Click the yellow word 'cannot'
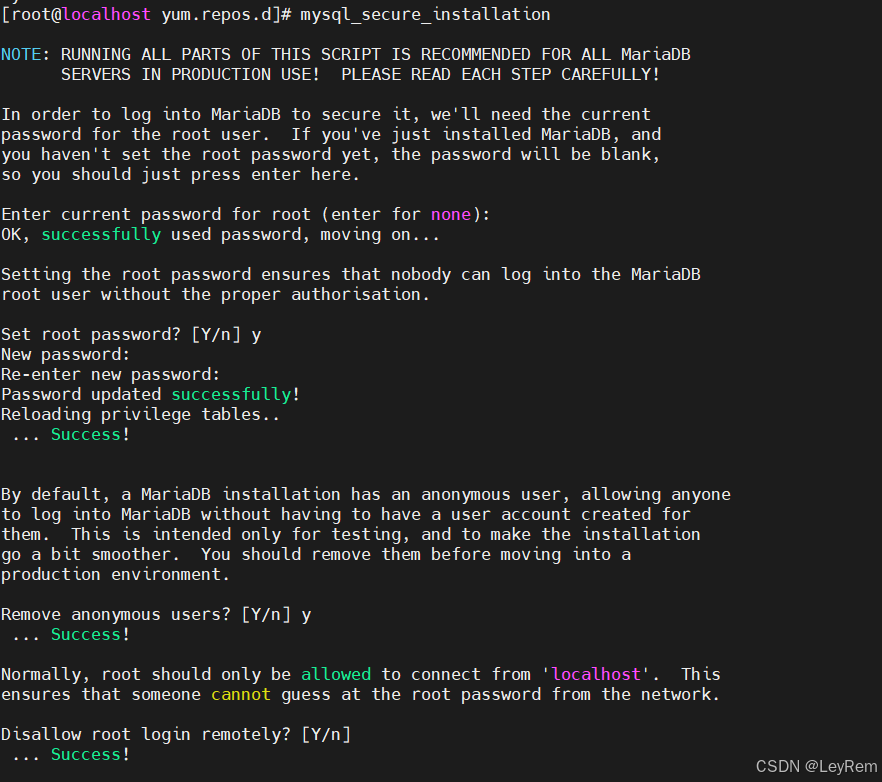 click(x=241, y=694)
